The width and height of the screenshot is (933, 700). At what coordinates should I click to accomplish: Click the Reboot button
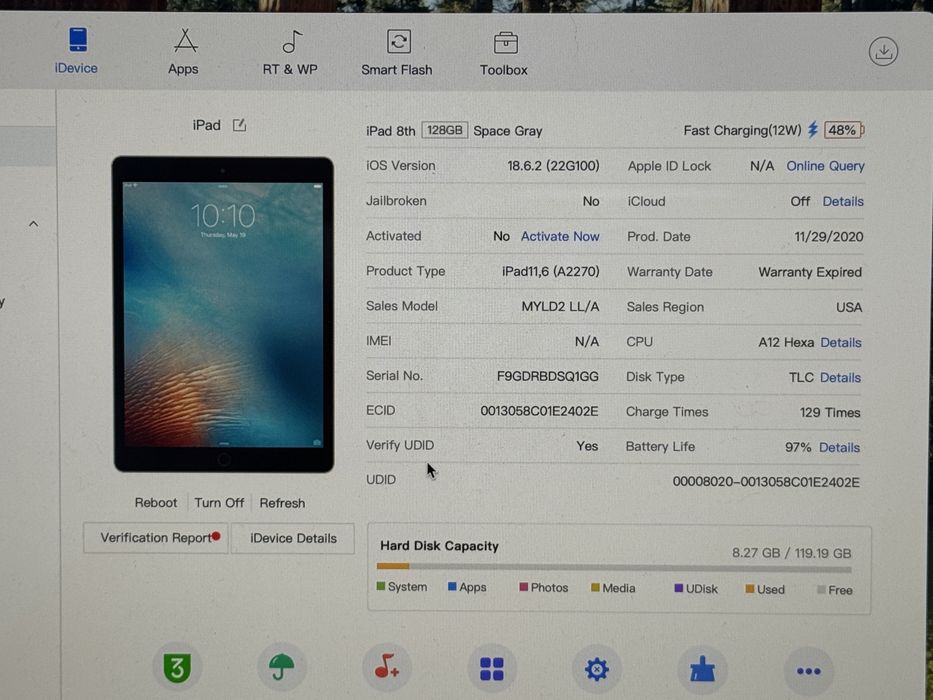tap(156, 502)
